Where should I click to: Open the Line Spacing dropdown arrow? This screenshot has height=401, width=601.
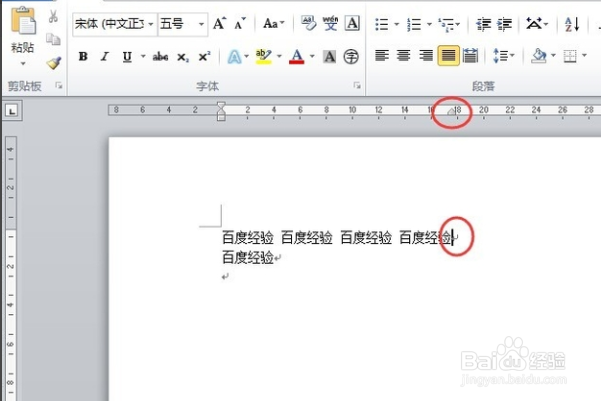pyautogui.click(x=512, y=56)
